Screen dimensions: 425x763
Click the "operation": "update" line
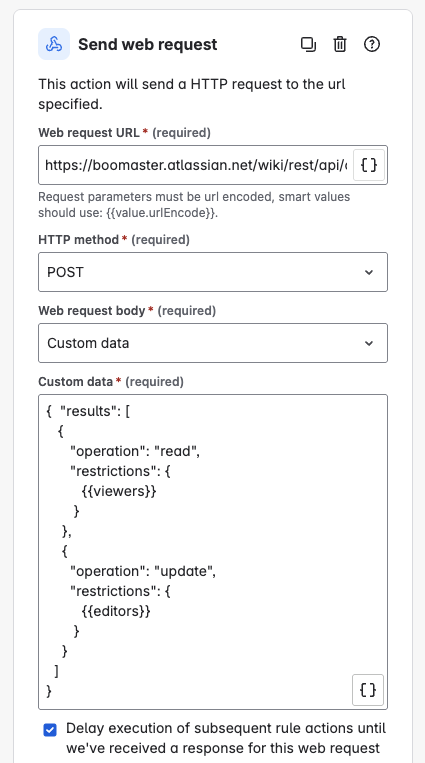click(143, 571)
